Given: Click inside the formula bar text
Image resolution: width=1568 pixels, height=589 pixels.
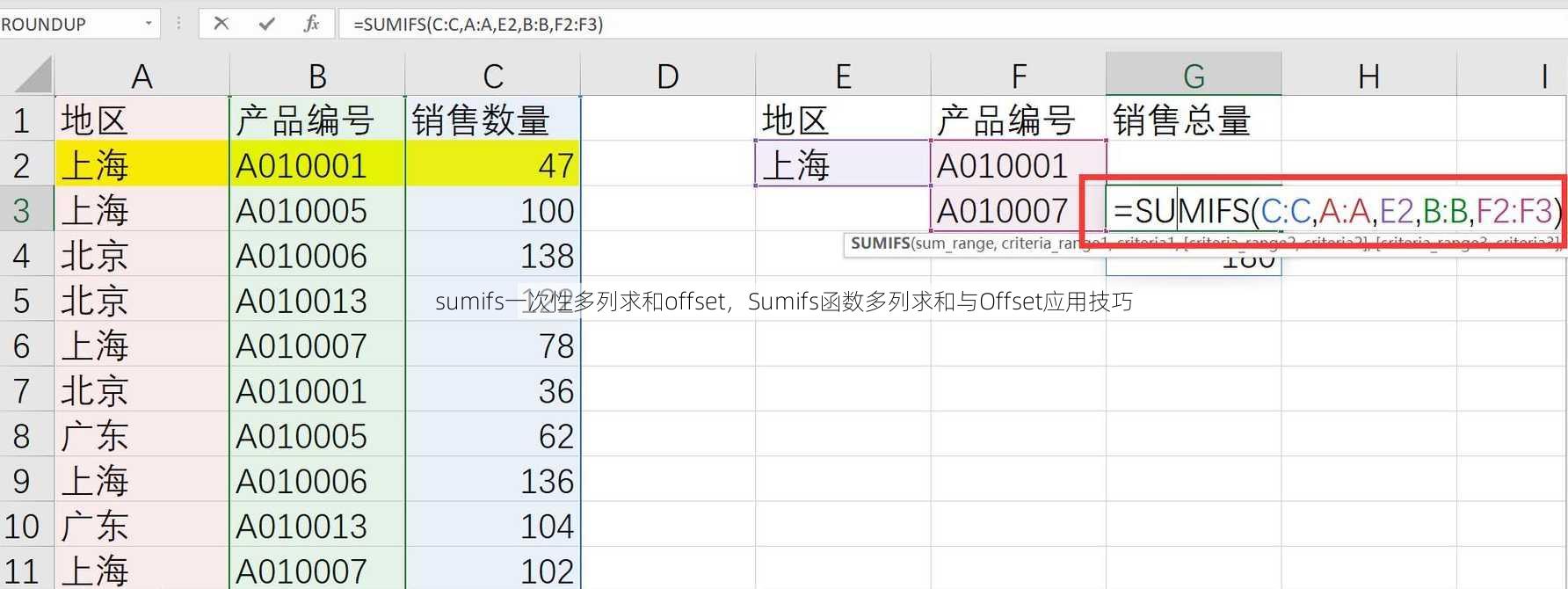Looking at the screenshot, I should (x=478, y=24).
